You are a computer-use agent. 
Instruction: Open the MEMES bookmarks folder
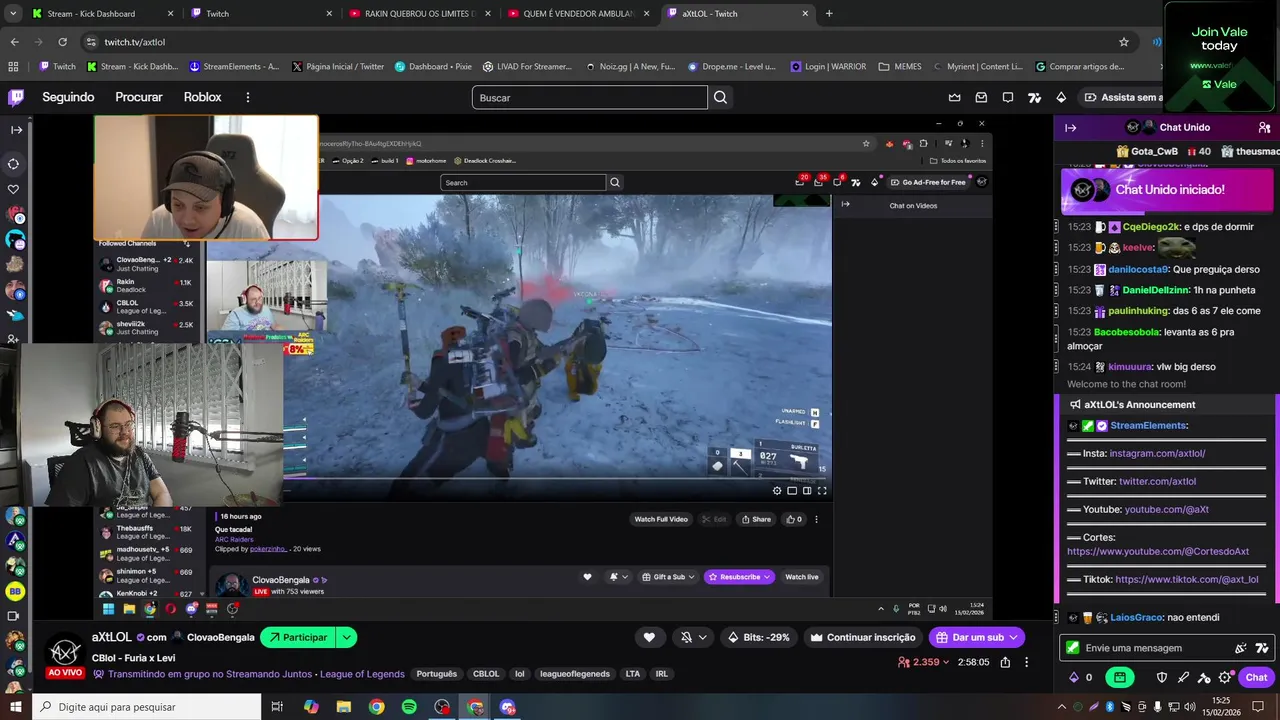pos(900,67)
